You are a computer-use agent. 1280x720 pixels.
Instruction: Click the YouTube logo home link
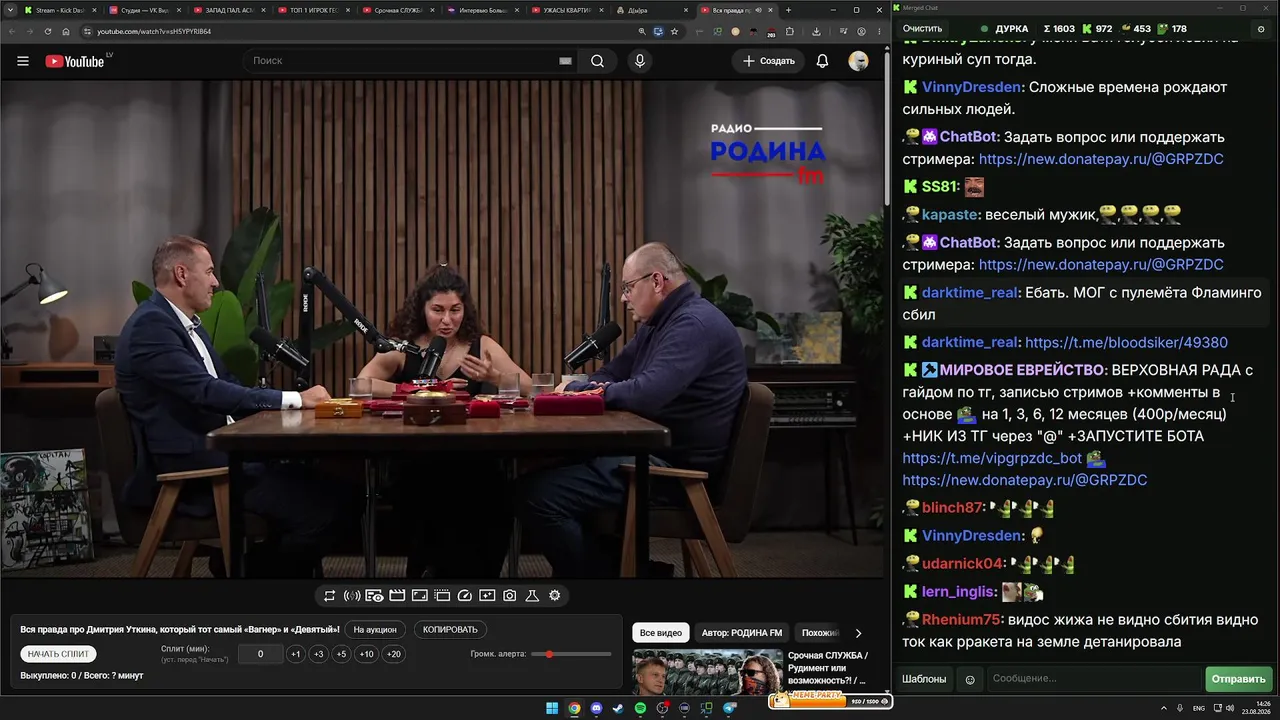(75, 61)
